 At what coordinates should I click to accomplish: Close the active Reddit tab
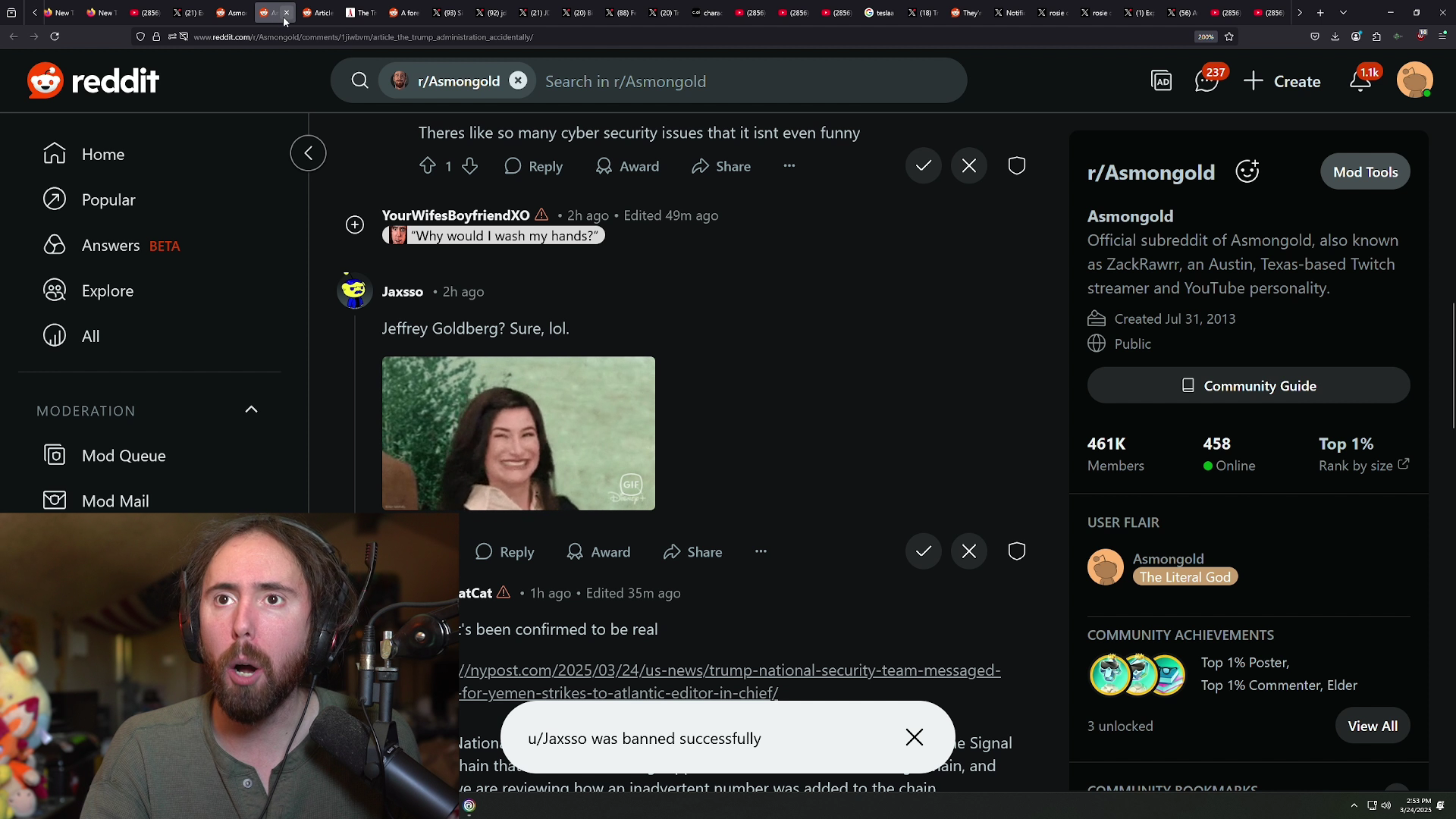[x=287, y=13]
